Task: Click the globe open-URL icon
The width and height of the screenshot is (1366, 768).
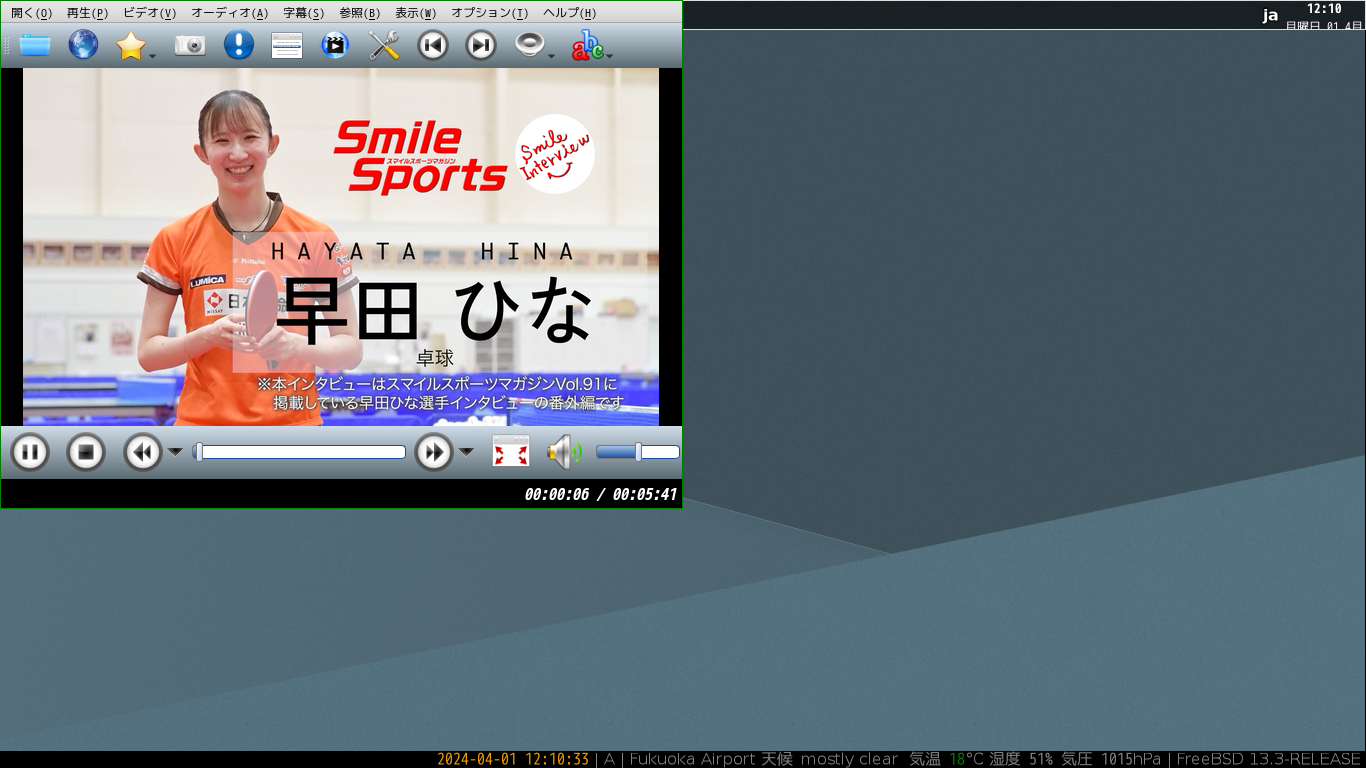Action: coord(83,45)
